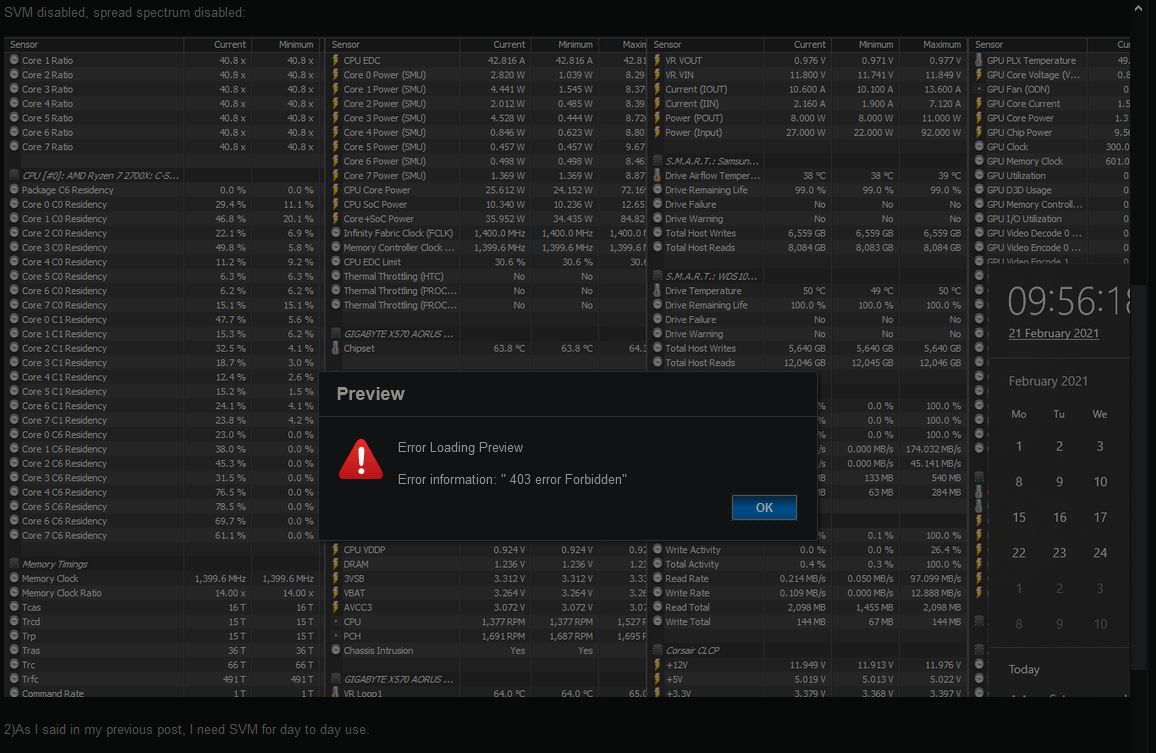Viewport: 1156px width, 753px height.
Task: Click the circle icon beside Memory Clock Ratio
Action: click(14, 593)
